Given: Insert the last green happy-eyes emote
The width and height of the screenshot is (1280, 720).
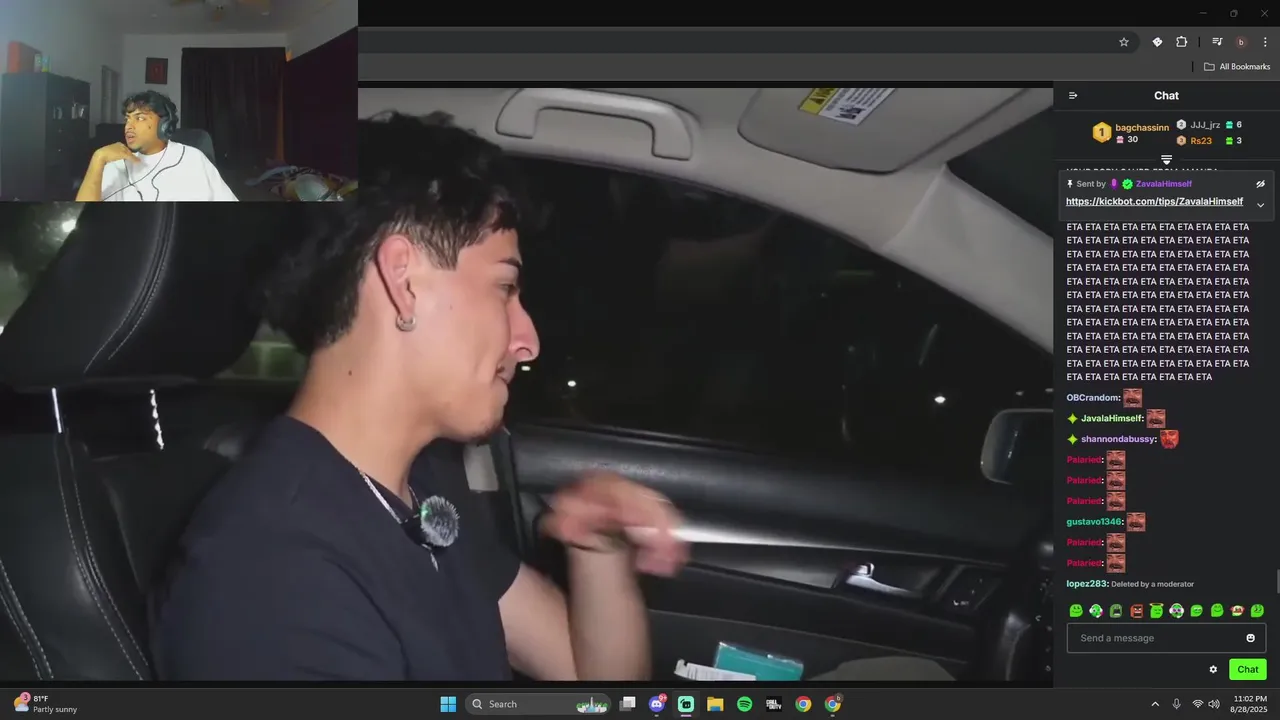Looking at the screenshot, I should pyautogui.click(x=1257, y=610).
